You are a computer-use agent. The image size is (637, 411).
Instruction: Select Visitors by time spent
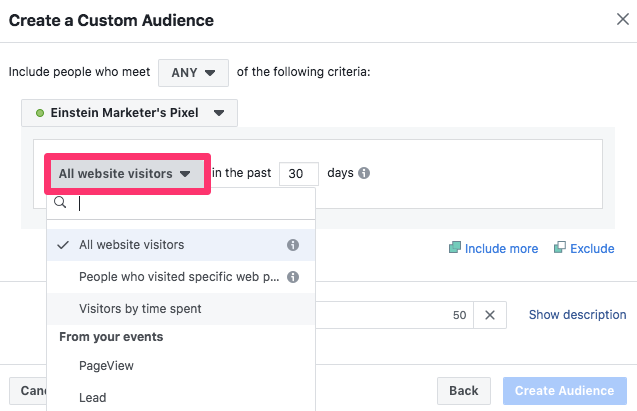[x=181, y=309]
